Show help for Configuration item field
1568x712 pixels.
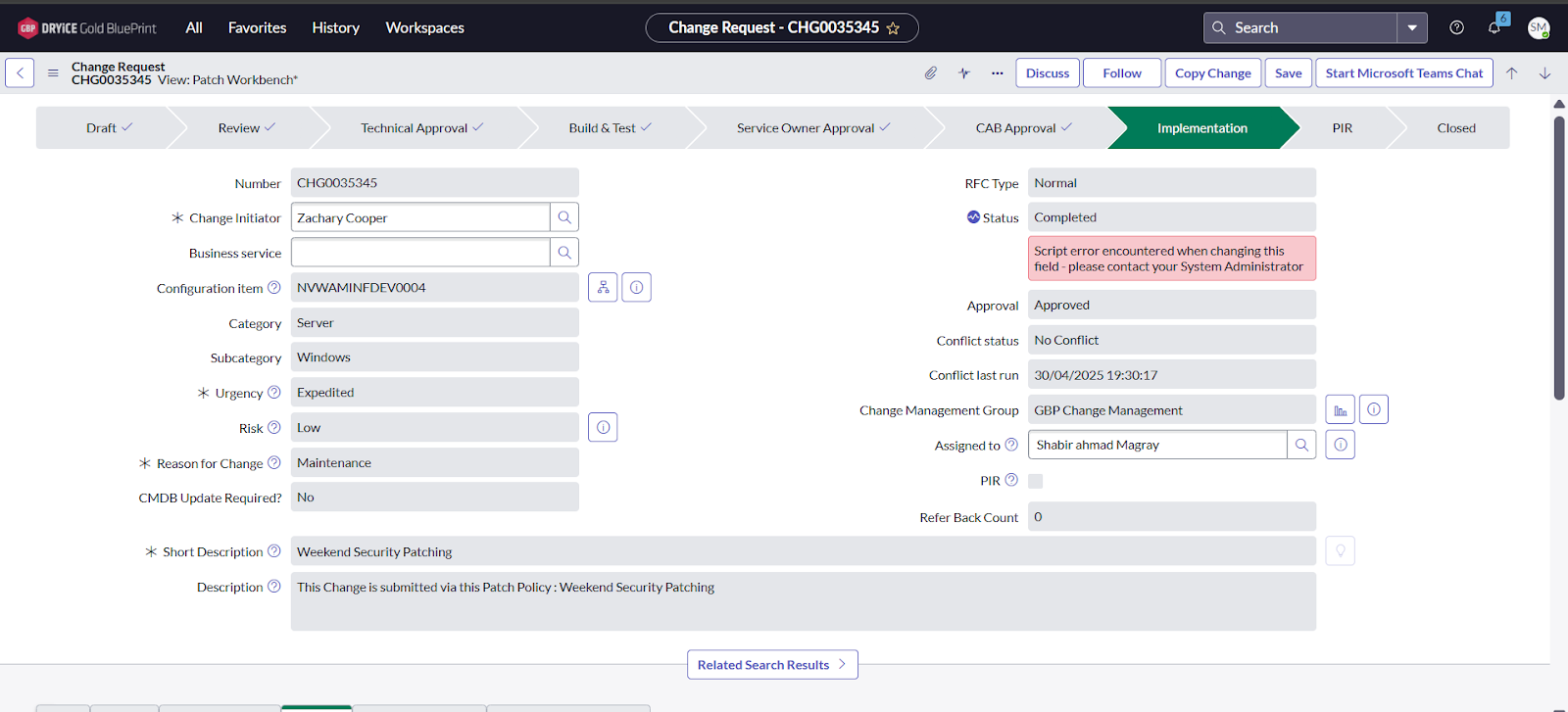click(274, 287)
